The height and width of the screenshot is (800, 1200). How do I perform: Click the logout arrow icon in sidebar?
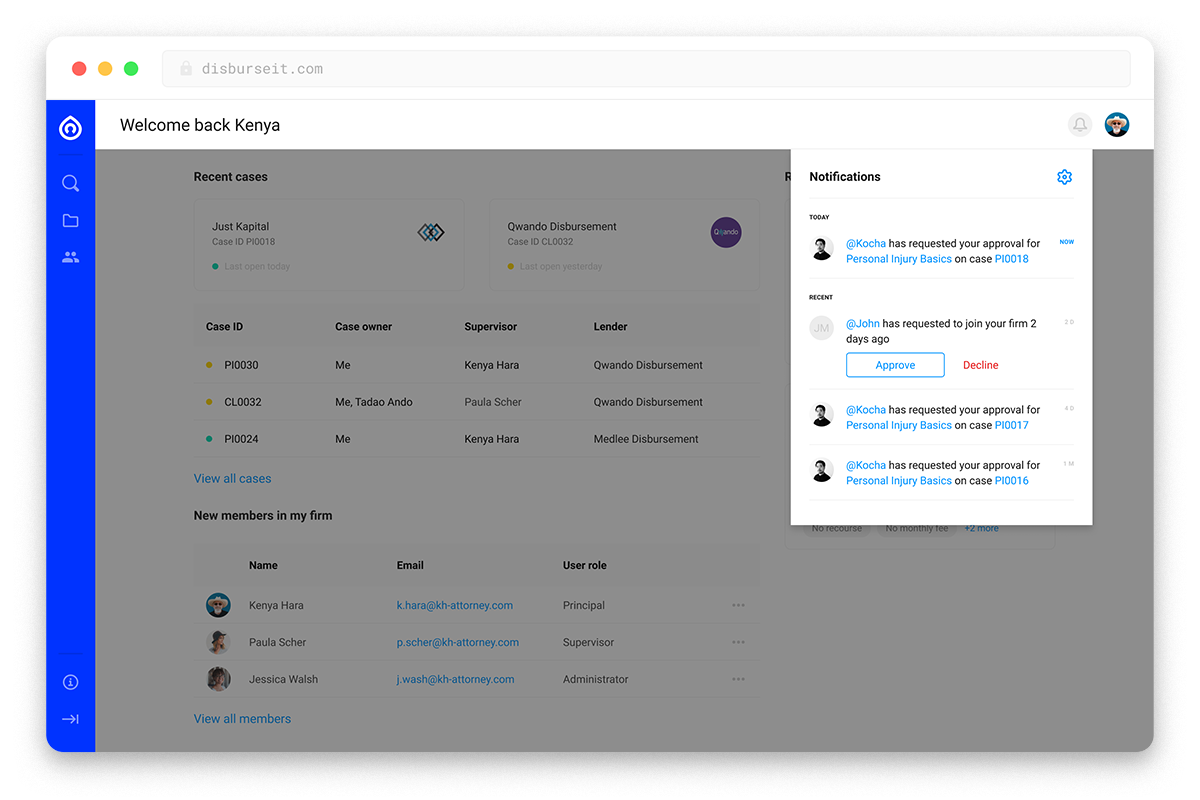[x=70, y=719]
